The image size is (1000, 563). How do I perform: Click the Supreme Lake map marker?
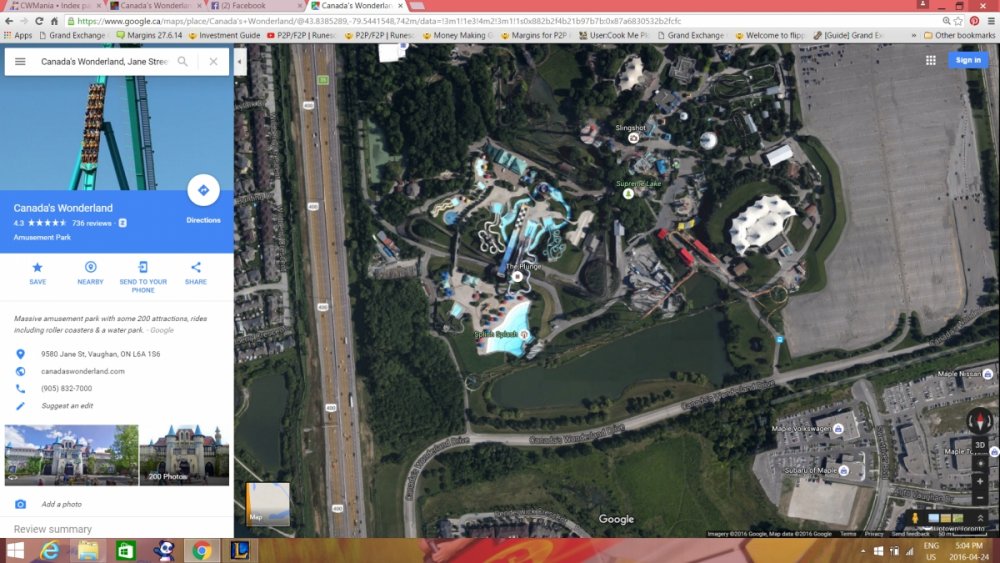pos(628,193)
